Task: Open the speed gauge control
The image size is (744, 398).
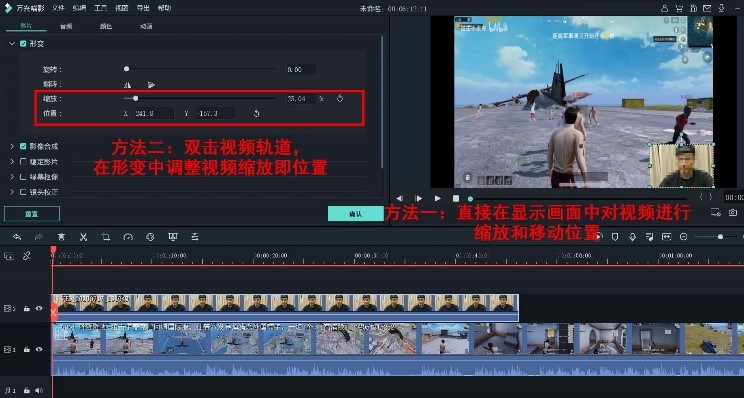Action: 128,237
